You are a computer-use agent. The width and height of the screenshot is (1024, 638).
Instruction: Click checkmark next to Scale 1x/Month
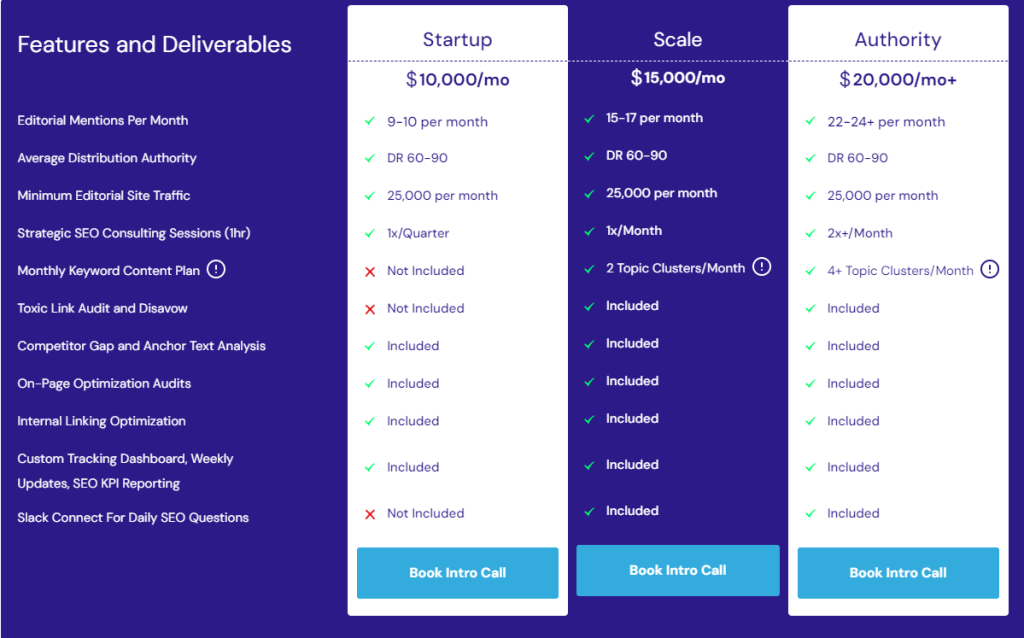pyautogui.click(x=589, y=232)
